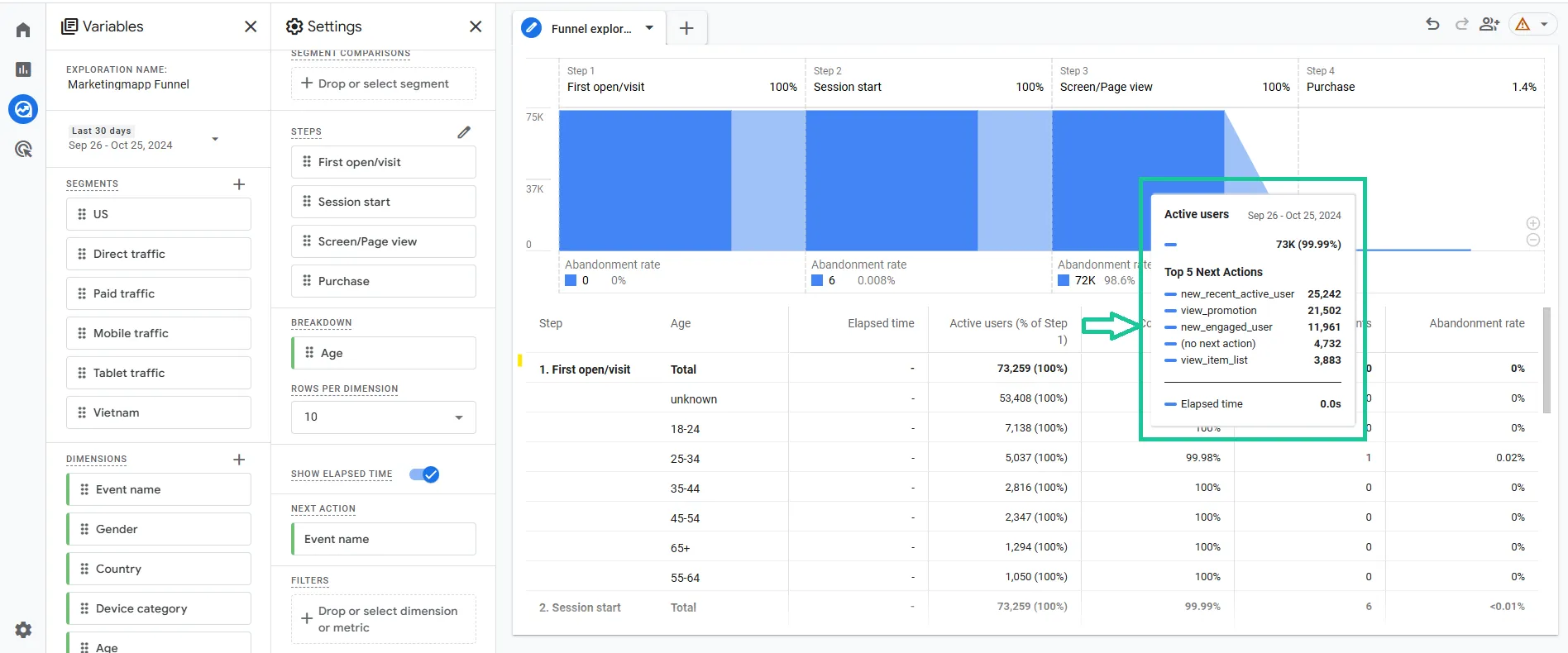Open the Advertising icon in left sidebar

[23, 149]
